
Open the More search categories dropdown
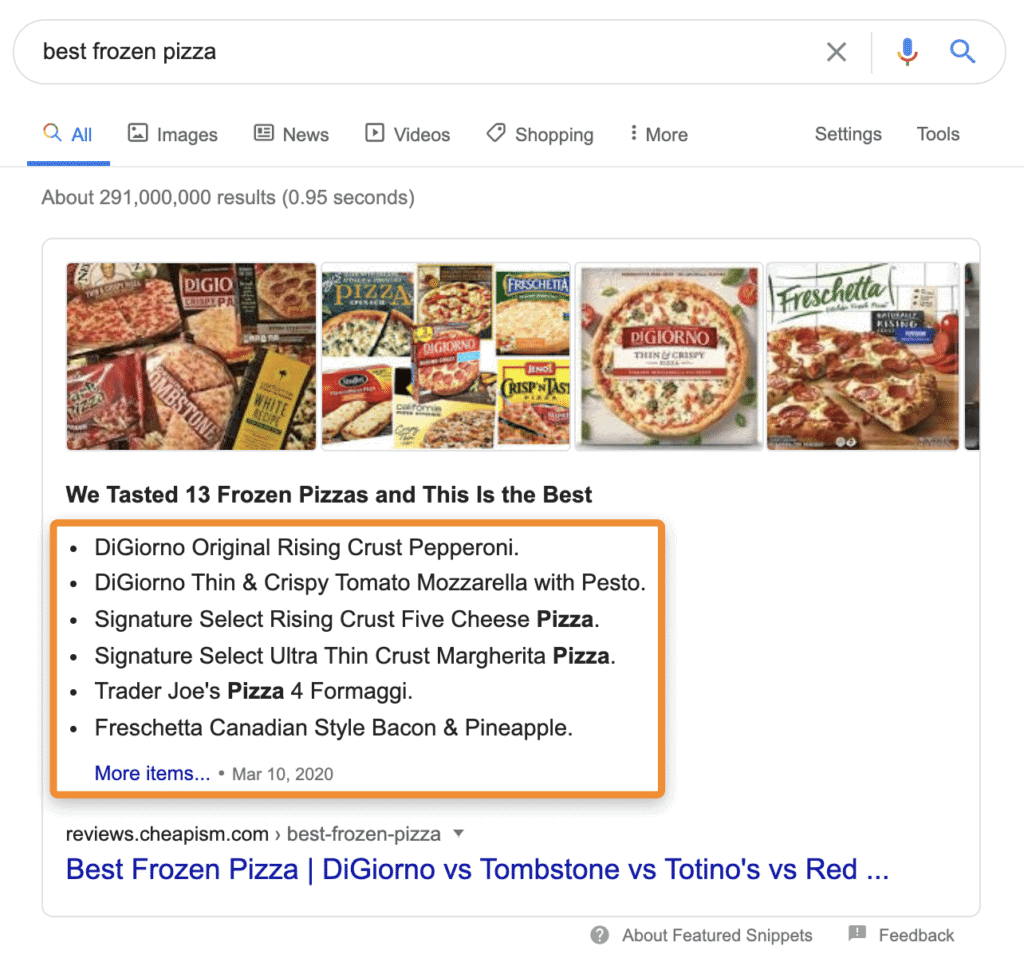pos(657,133)
